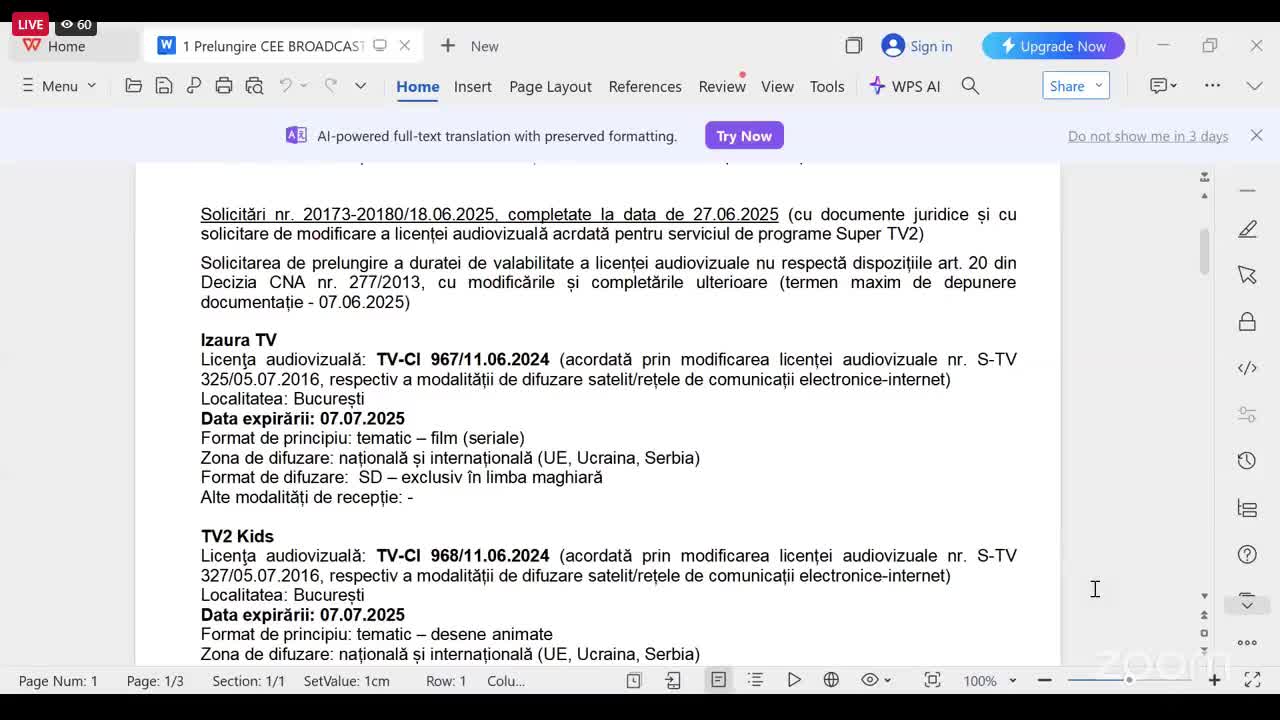Zoom out with minus button
The image size is (1280, 720).
click(1045, 680)
